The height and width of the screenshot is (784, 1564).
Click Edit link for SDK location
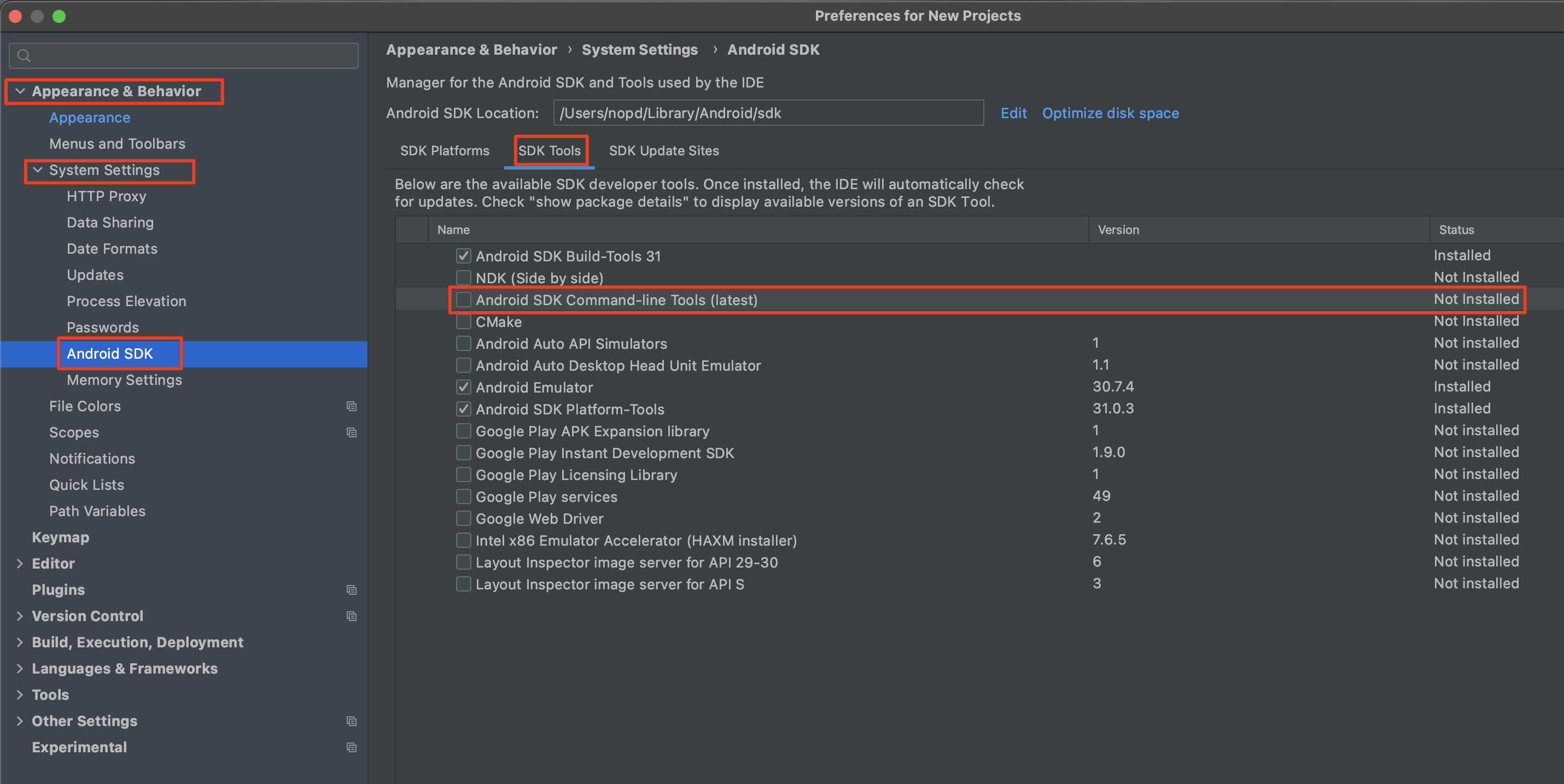coord(1013,114)
